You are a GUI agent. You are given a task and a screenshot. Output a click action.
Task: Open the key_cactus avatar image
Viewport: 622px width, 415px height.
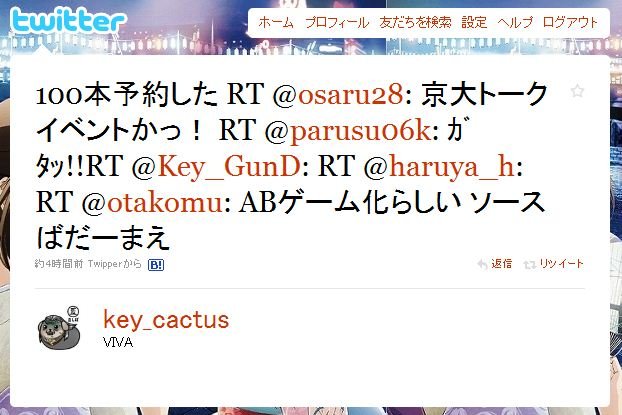[59, 328]
